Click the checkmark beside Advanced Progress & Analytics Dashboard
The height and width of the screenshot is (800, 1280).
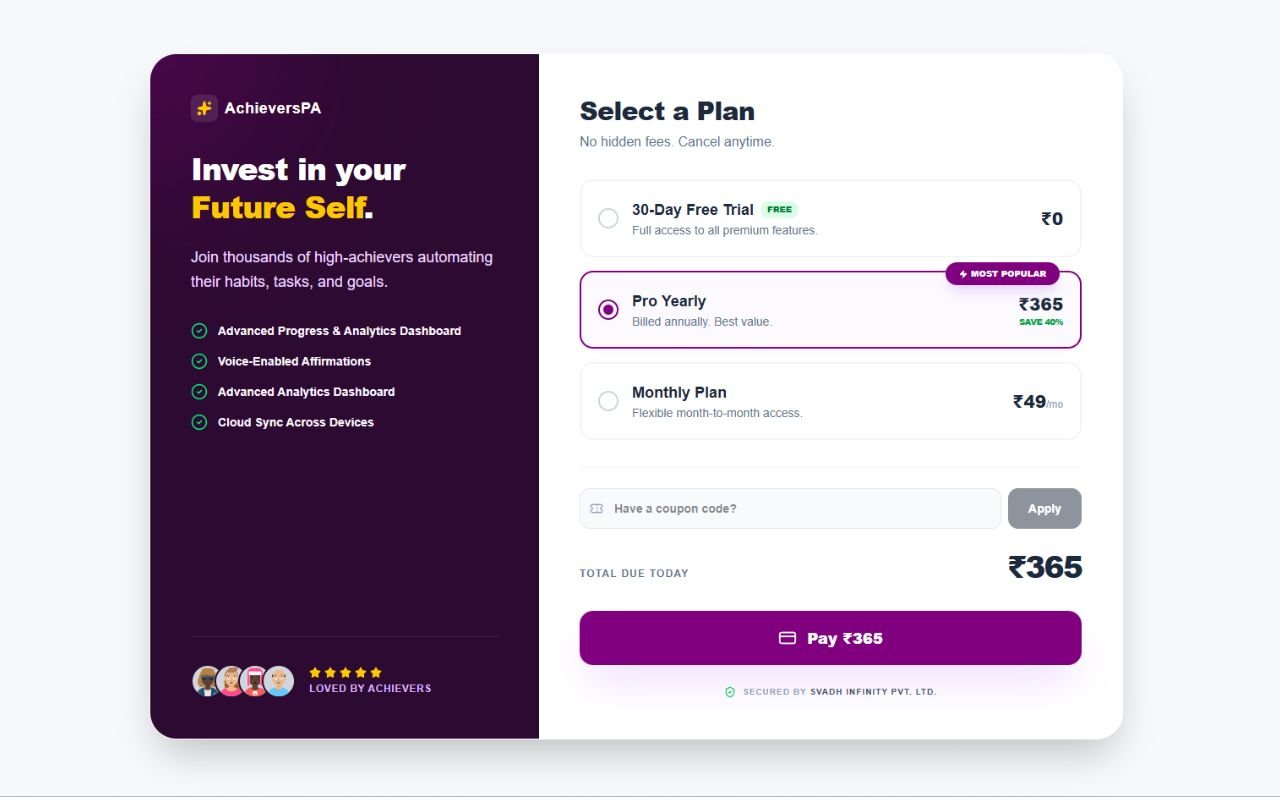click(x=199, y=331)
